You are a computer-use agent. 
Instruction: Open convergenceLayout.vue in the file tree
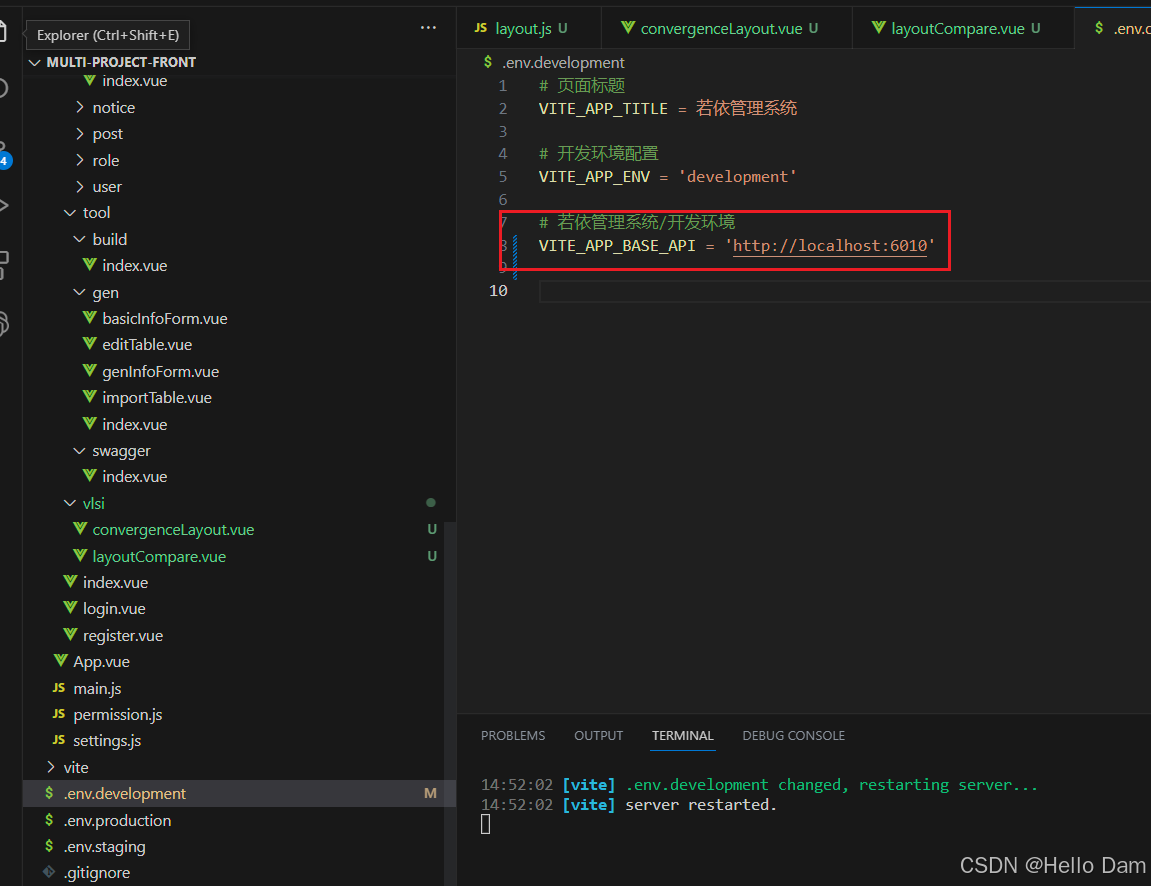coord(173,530)
